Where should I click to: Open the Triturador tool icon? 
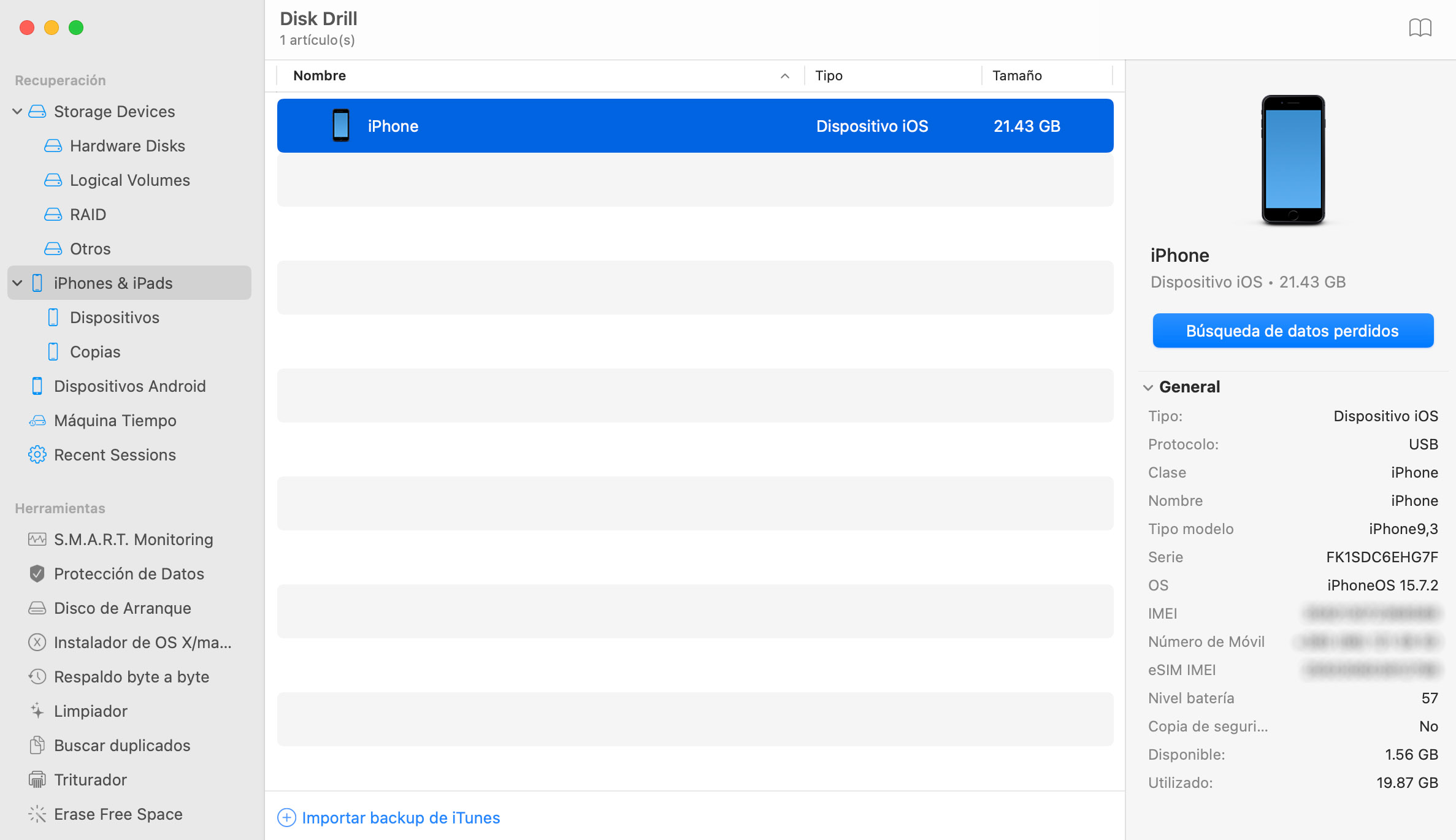37,779
